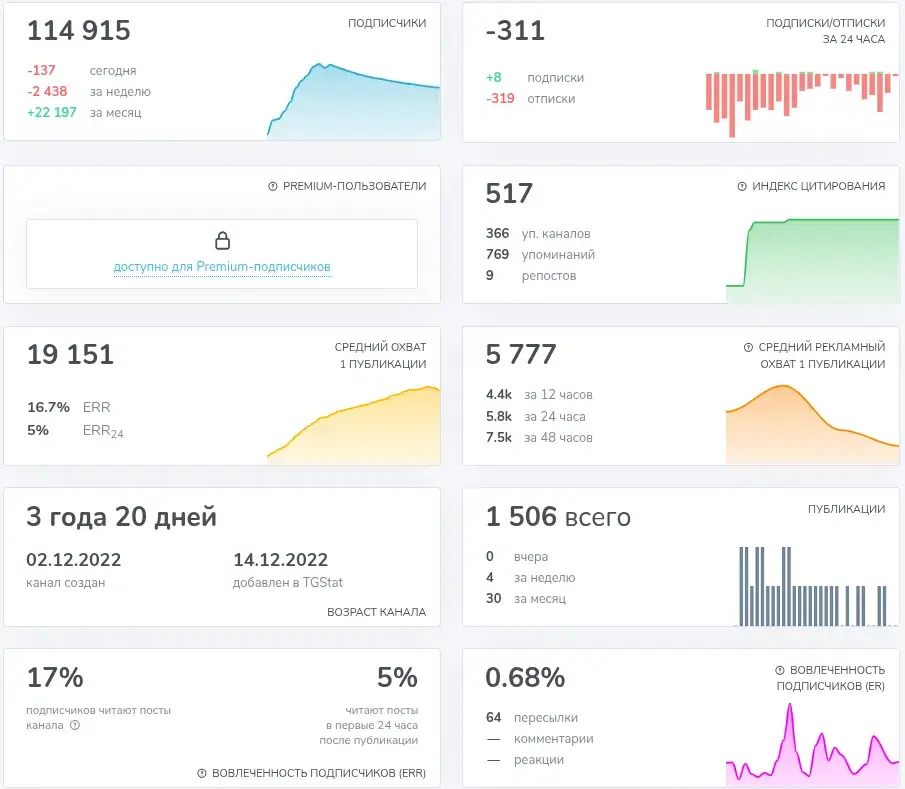Image resolution: width=905 pixels, height=789 pixels.
Task: Click the yellow average reach chart
Action: [353, 425]
